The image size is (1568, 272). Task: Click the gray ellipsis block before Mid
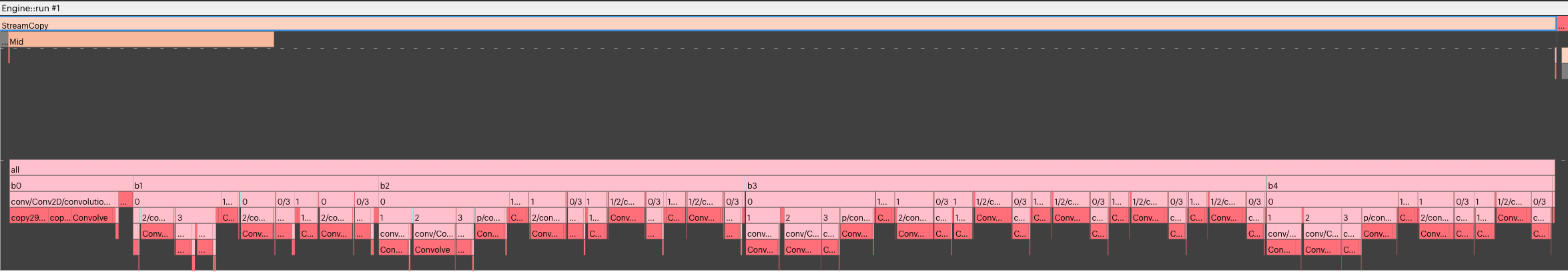click(4, 41)
